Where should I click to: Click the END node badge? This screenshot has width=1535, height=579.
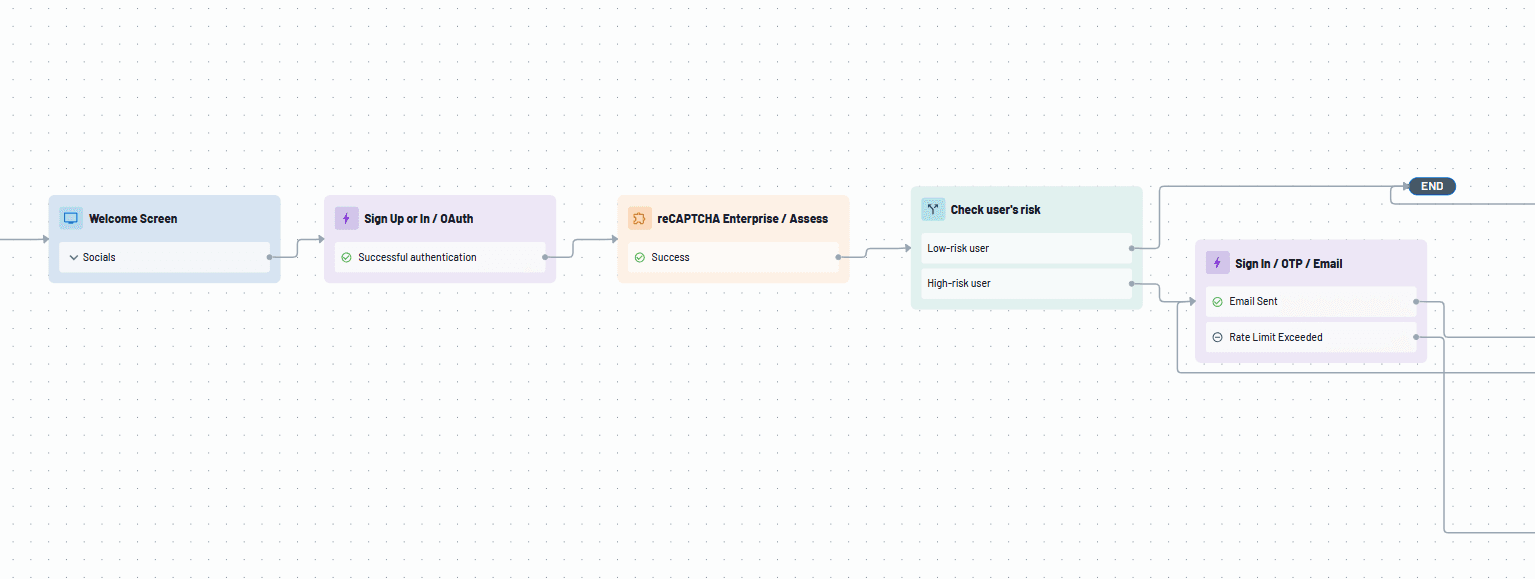1432,186
